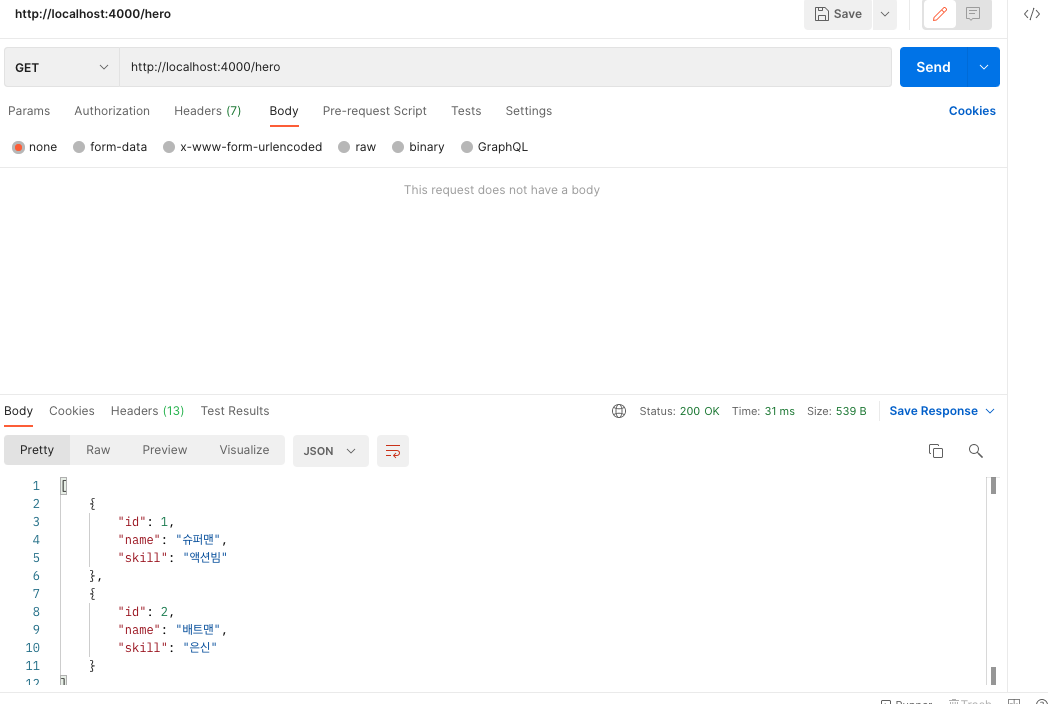
Task: Open the Params tab
Action: 29,111
